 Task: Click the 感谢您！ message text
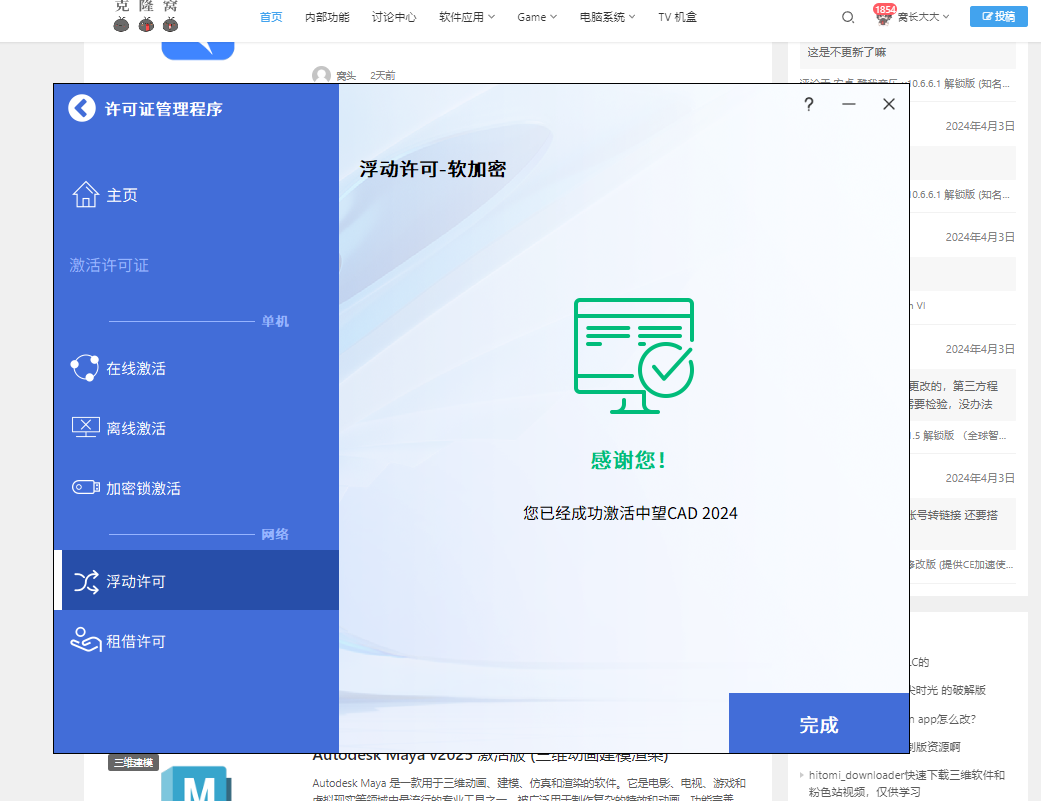point(629,459)
